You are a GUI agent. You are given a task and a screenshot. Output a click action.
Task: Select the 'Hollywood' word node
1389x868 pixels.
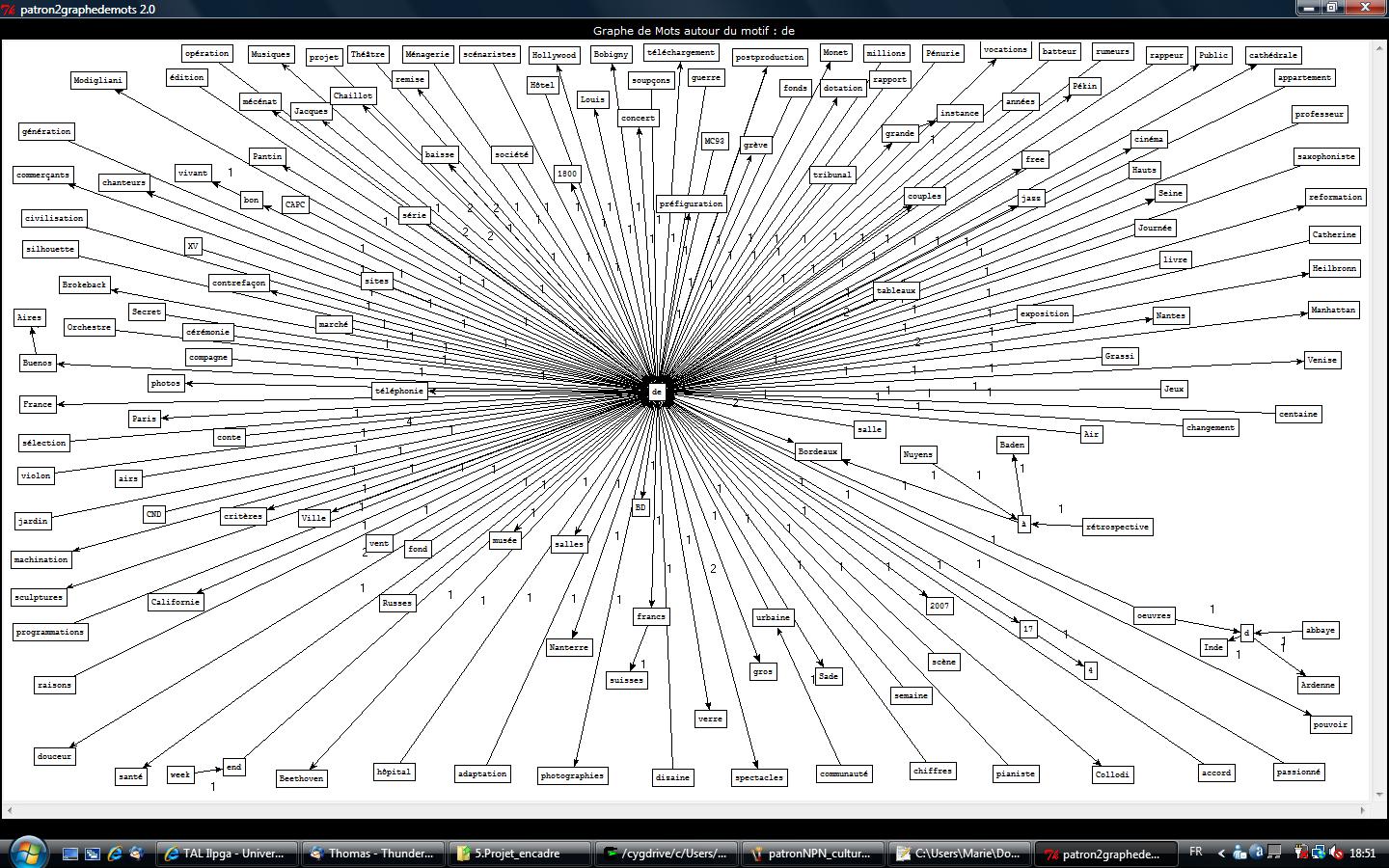point(555,56)
